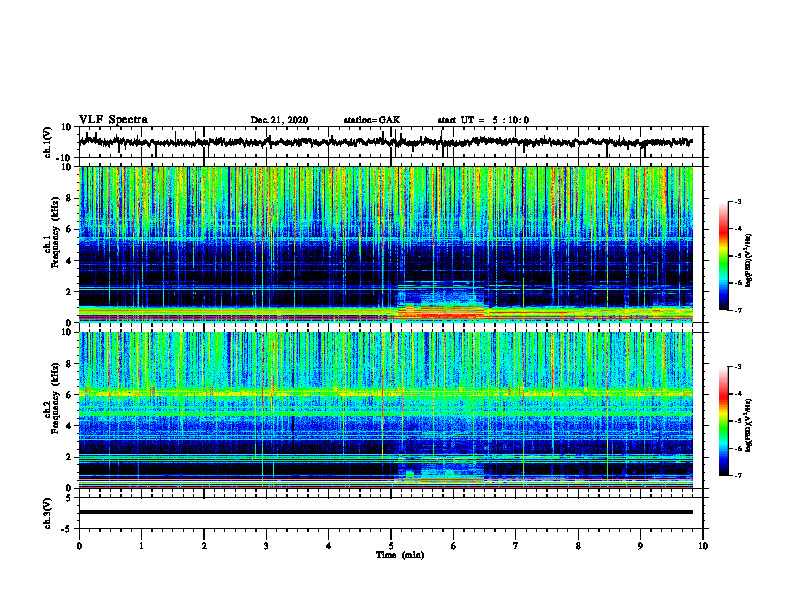This screenshot has height=612, width=792.
Task: Click the "-3" label on ch.1 color bar
Action: click(738, 201)
